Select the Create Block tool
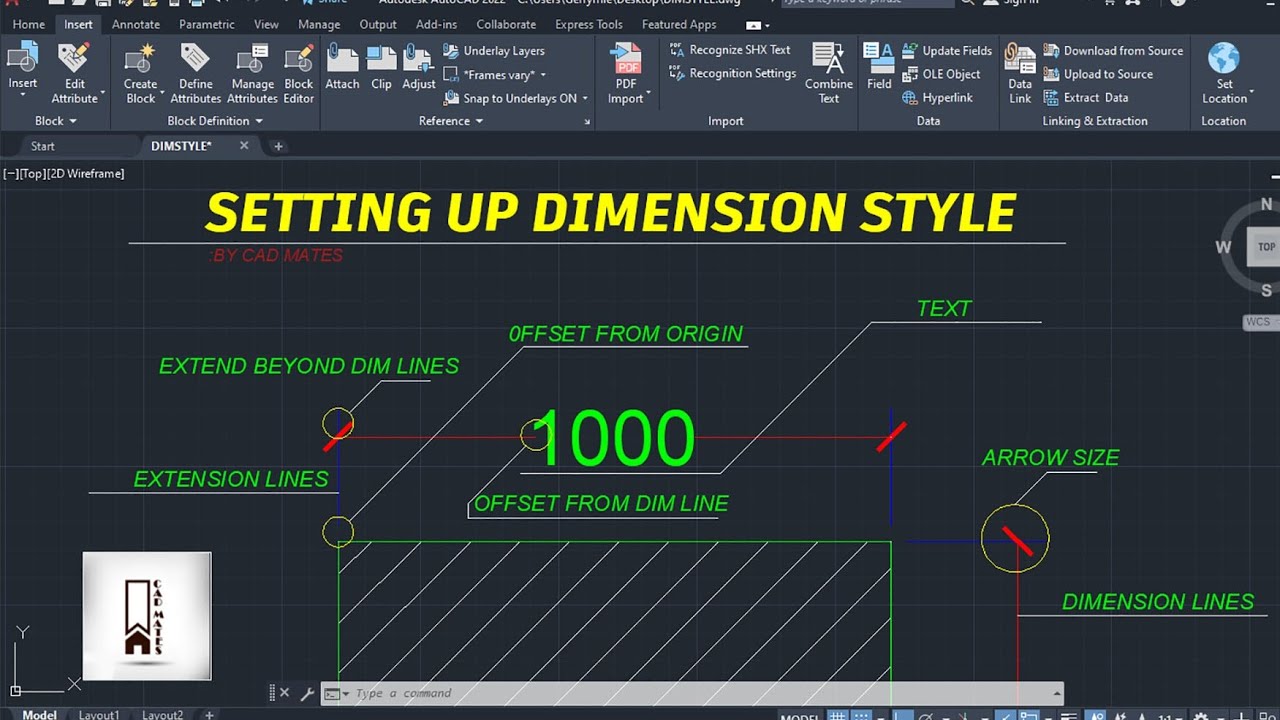This screenshot has width=1280, height=720. pos(140,74)
